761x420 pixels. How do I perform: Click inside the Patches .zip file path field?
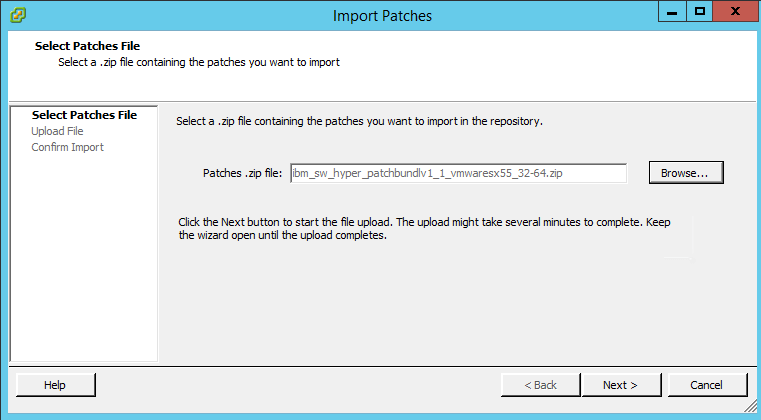coord(458,173)
